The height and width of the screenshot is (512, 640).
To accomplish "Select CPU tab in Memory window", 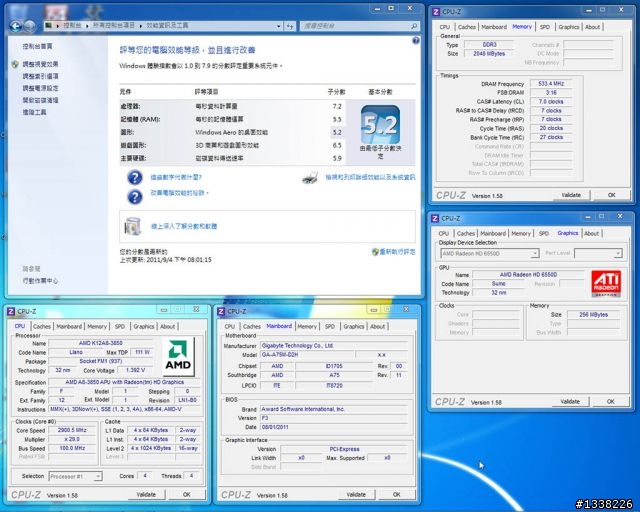I will pos(444,27).
